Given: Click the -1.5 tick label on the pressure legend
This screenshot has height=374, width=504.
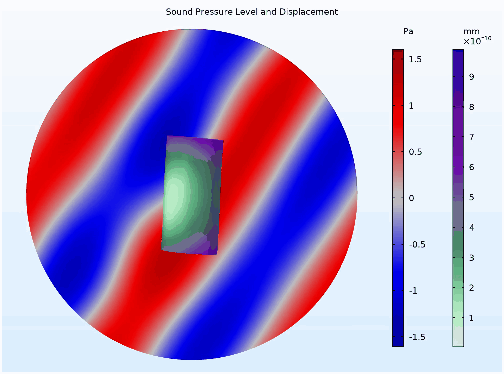Looking at the screenshot, I should (x=417, y=337).
